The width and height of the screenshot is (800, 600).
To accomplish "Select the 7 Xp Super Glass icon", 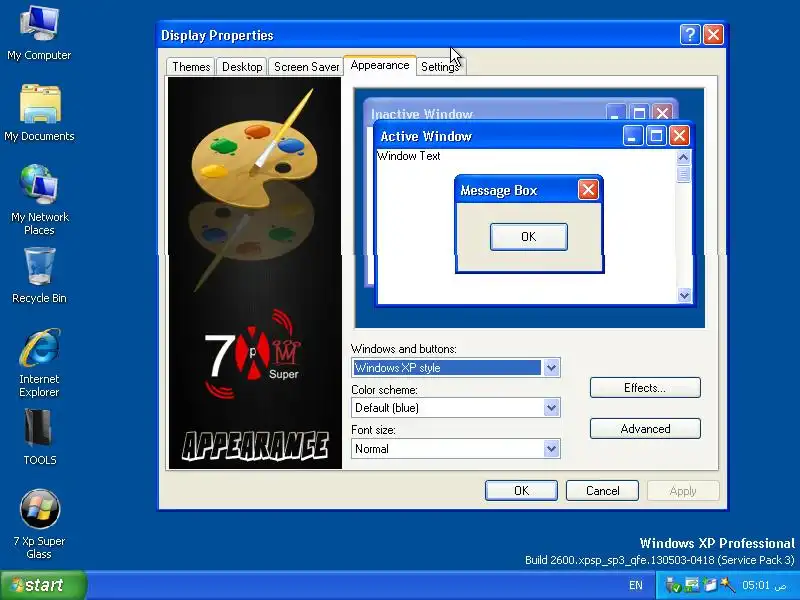I will pos(39,523).
